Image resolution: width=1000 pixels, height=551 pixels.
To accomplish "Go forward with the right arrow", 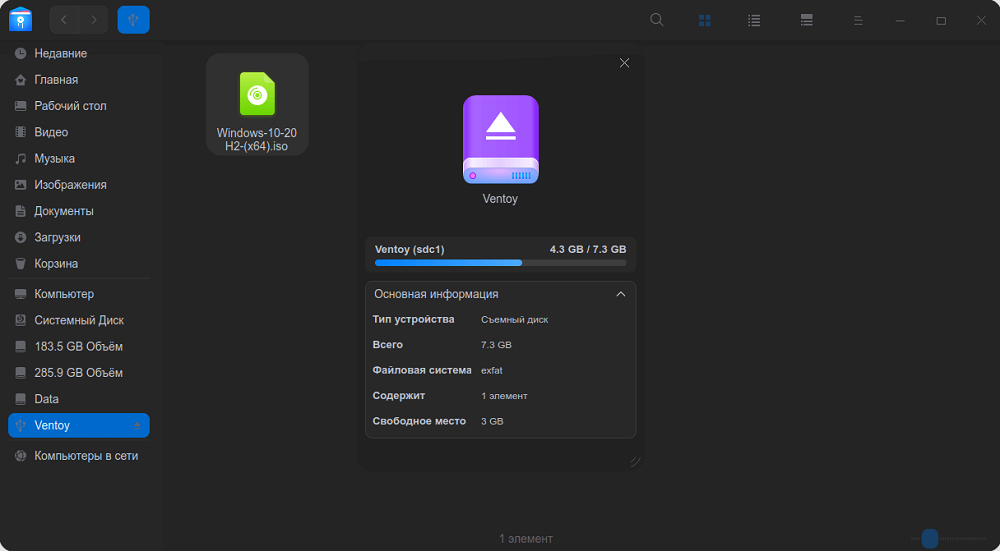I will click(x=94, y=19).
